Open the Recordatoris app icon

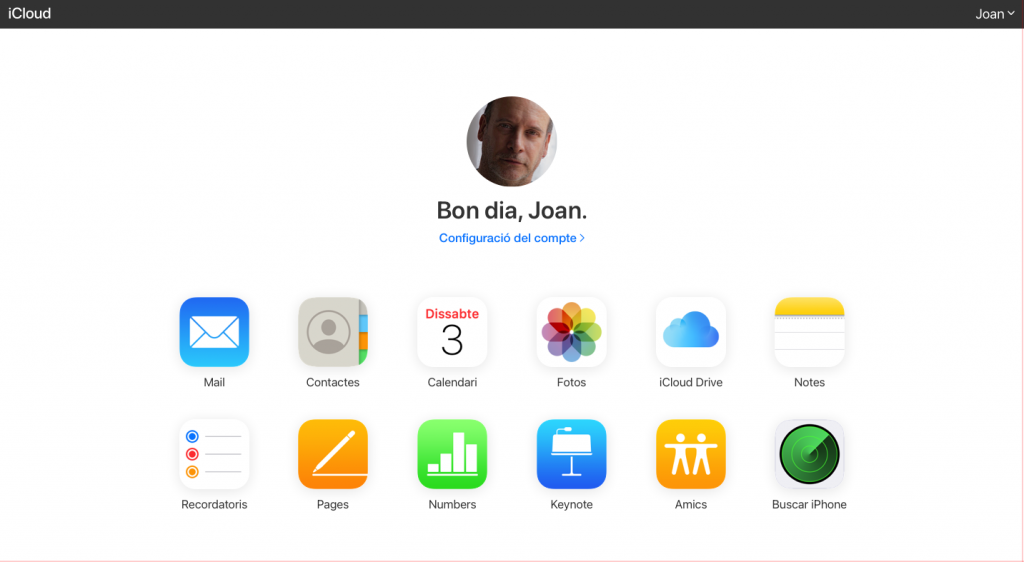pyautogui.click(x=214, y=454)
